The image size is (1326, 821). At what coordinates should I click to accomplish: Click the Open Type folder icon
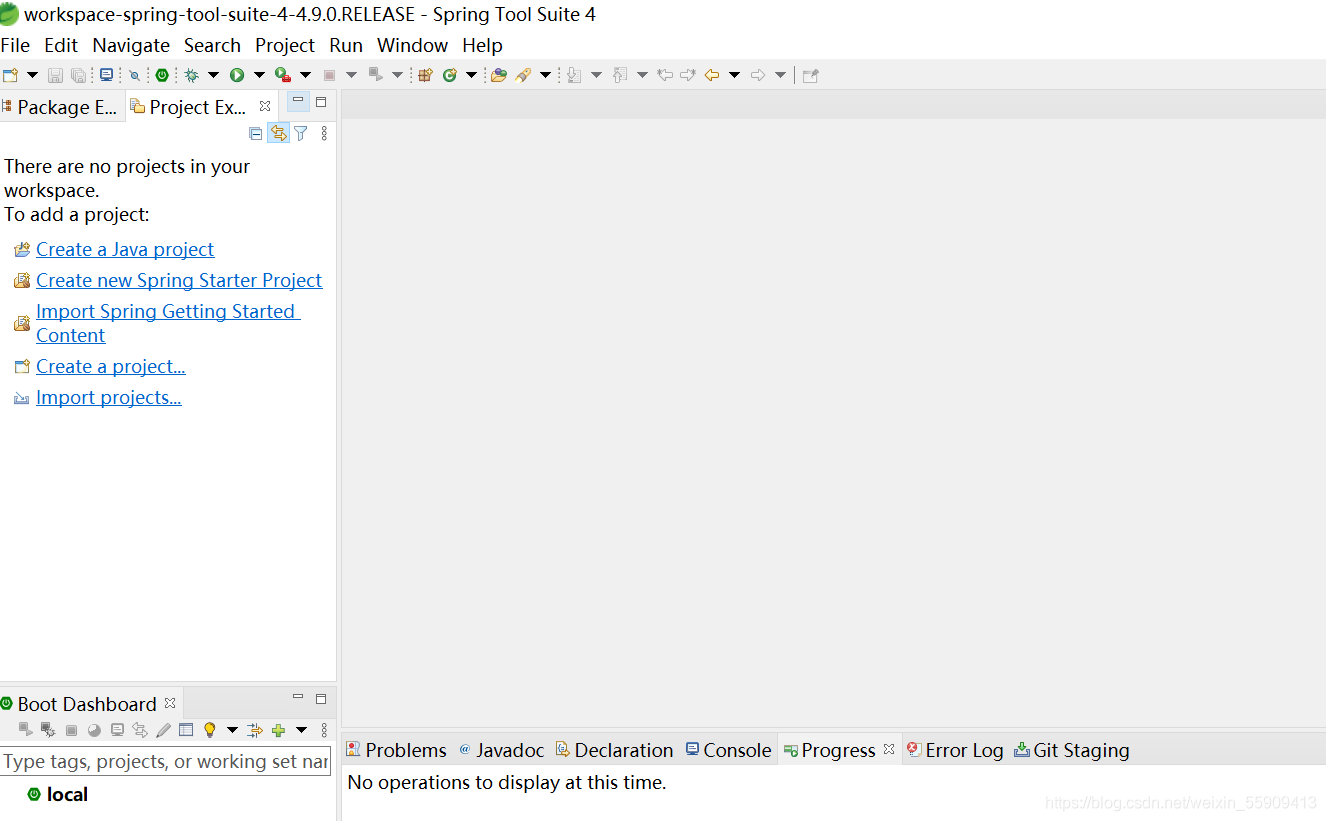point(499,75)
